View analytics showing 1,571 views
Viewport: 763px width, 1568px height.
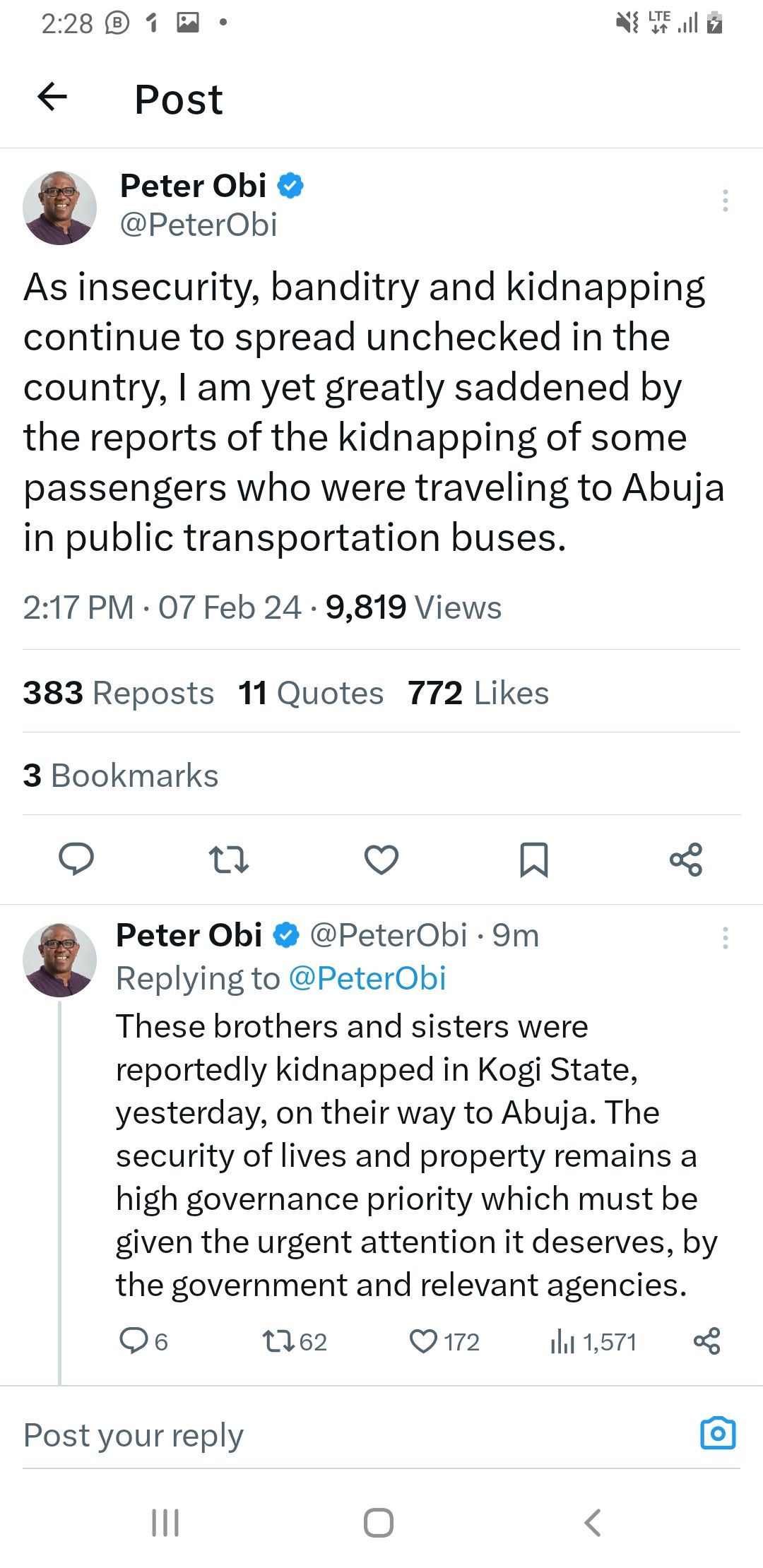pos(562,1341)
